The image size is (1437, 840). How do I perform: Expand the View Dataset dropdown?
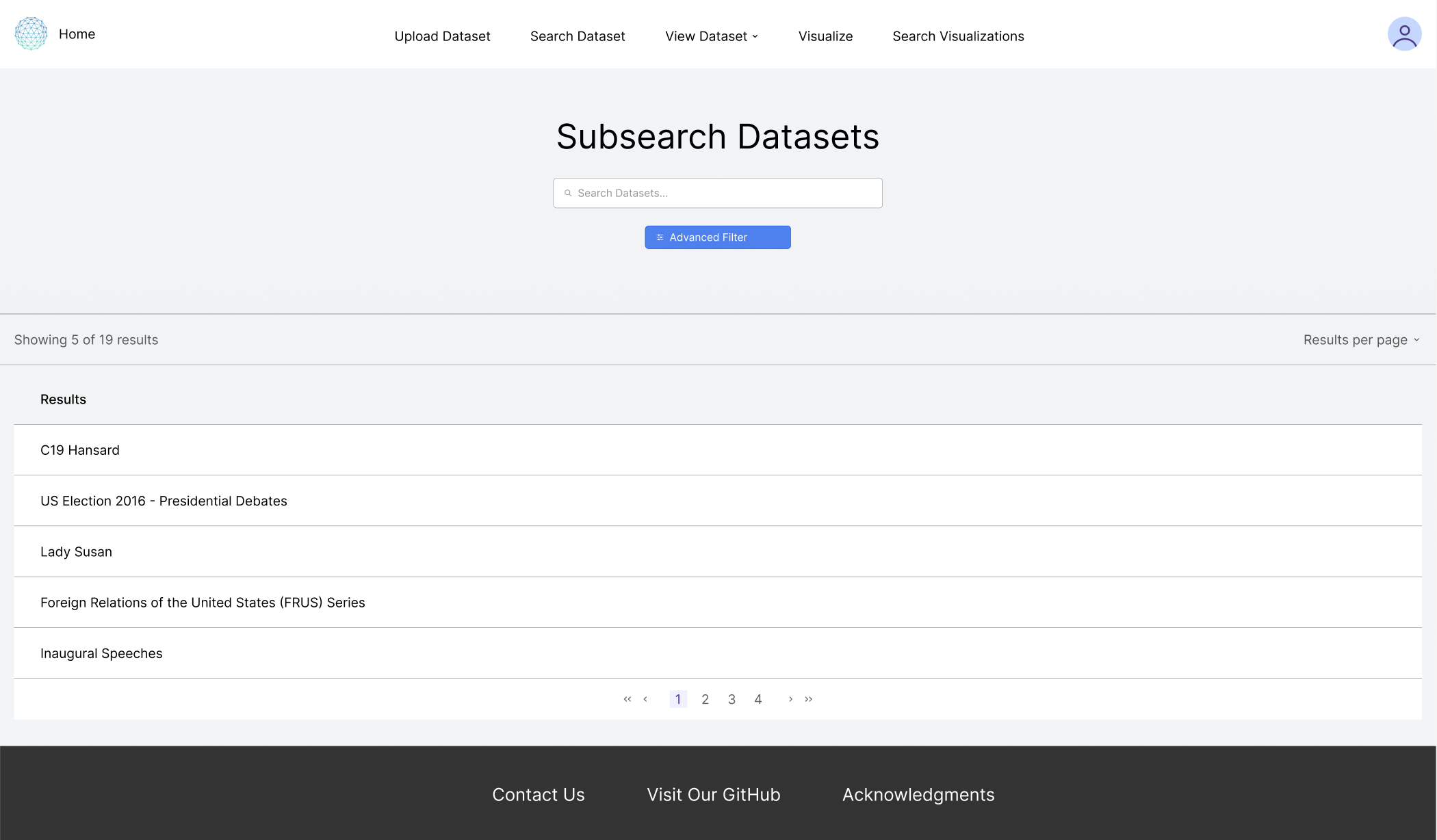point(711,36)
